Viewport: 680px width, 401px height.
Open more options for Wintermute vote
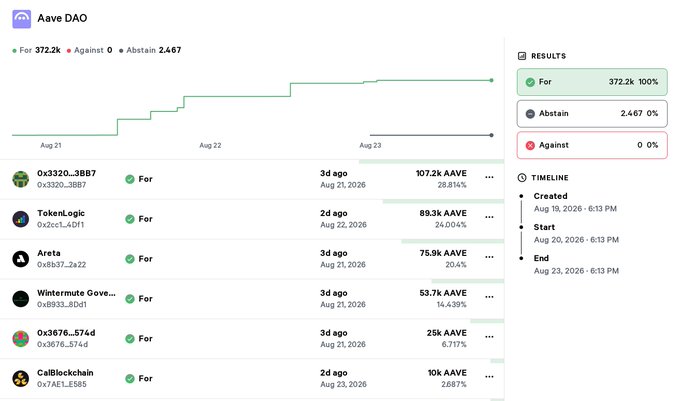(x=489, y=297)
